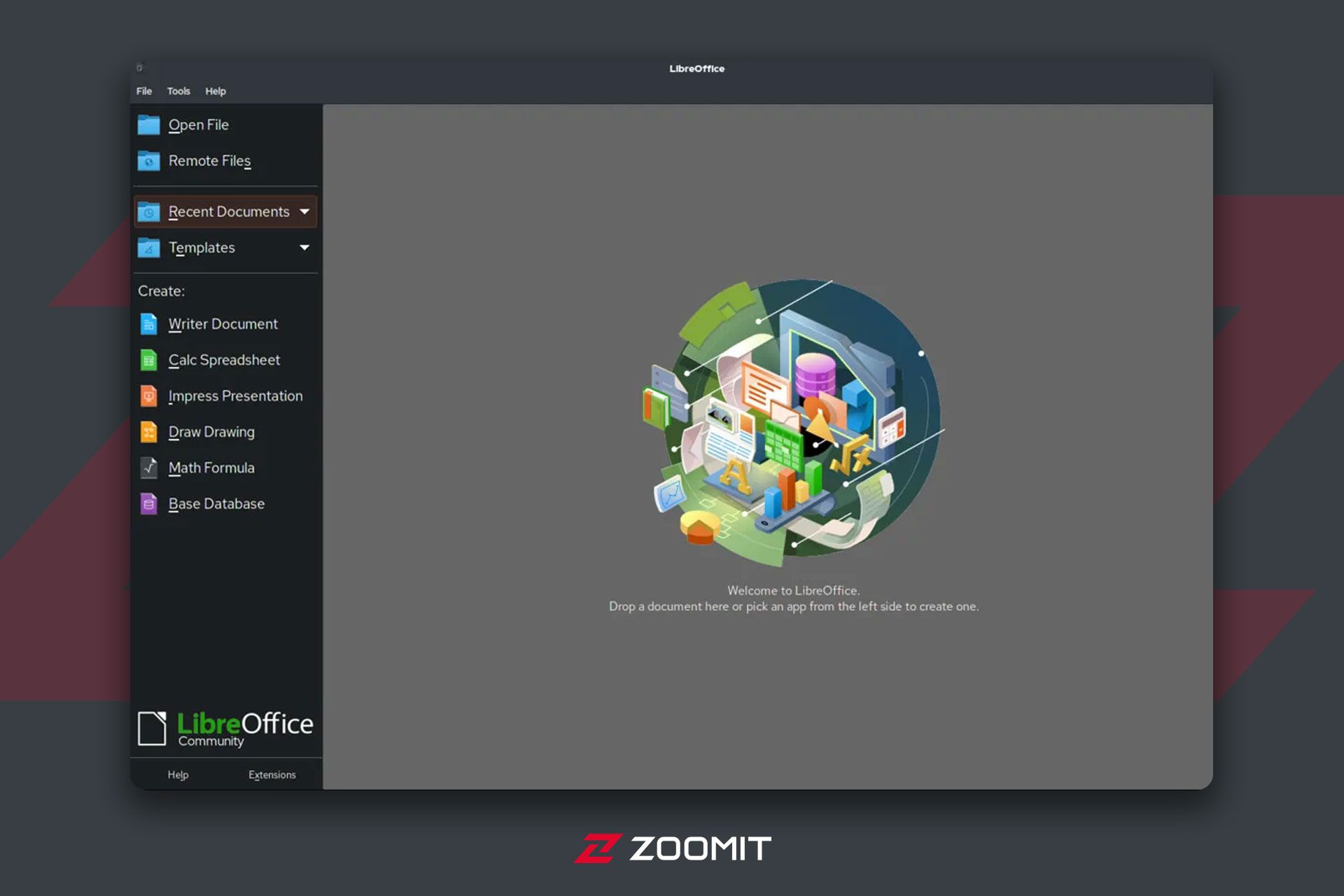
Task: Create a new Base Database
Action: click(x=216, y=504)
